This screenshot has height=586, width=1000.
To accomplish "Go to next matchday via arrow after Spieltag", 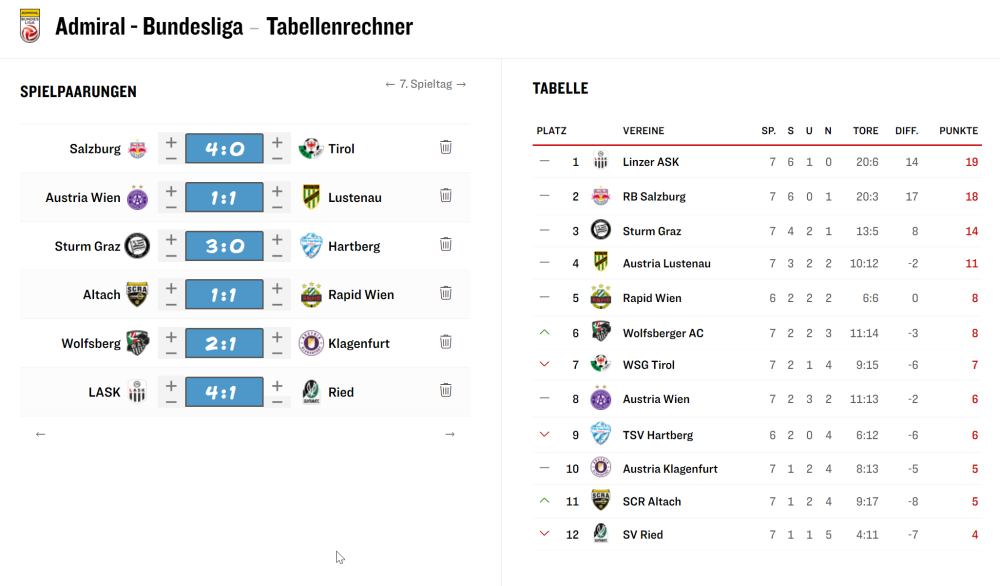I will 461,84.
